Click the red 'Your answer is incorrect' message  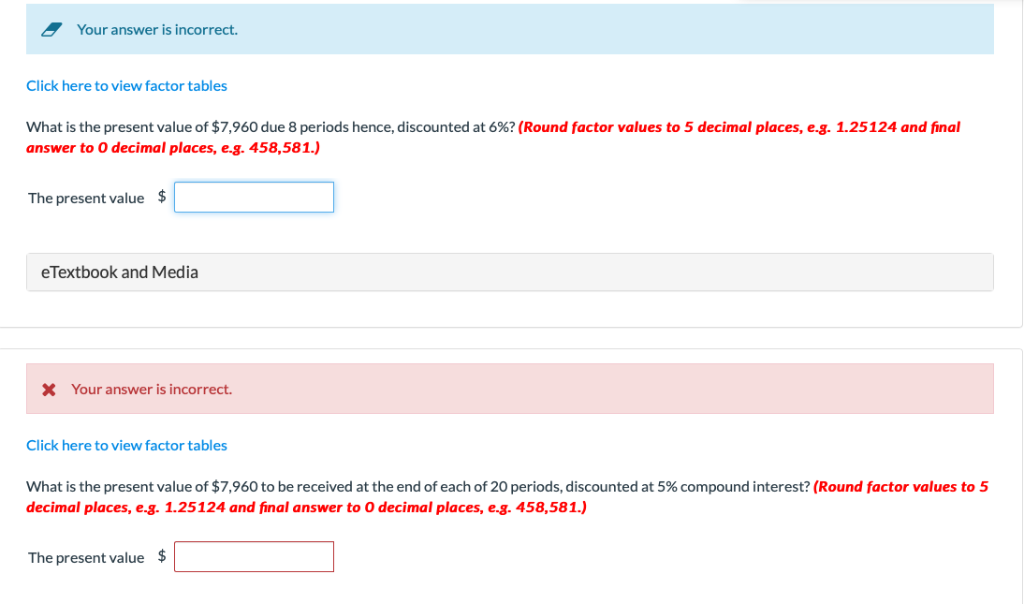(151, 388)
